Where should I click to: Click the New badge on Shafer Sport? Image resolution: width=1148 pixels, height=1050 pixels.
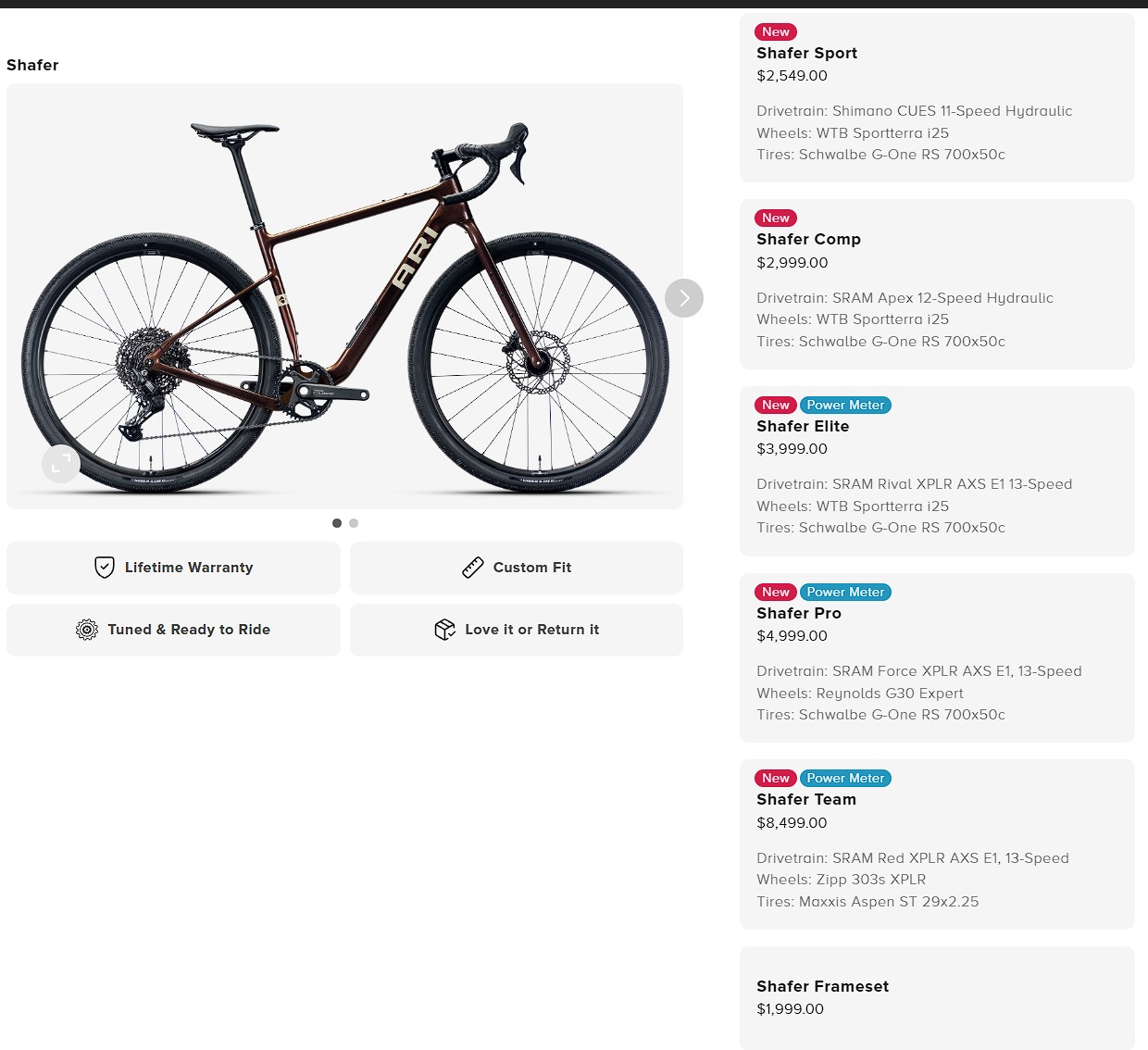(x=776, y=32)
